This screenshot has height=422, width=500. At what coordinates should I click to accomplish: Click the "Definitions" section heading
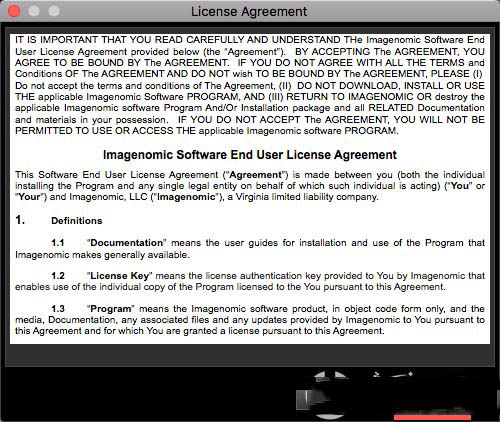pos(77,221)
